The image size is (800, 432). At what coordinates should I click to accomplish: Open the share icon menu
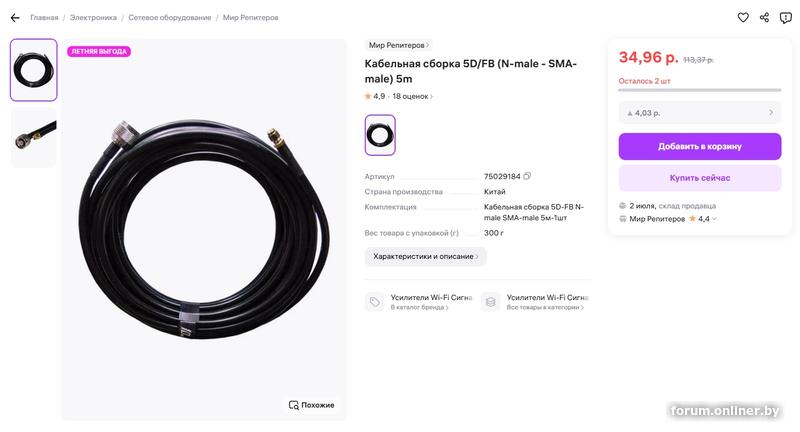coord(764,17)
